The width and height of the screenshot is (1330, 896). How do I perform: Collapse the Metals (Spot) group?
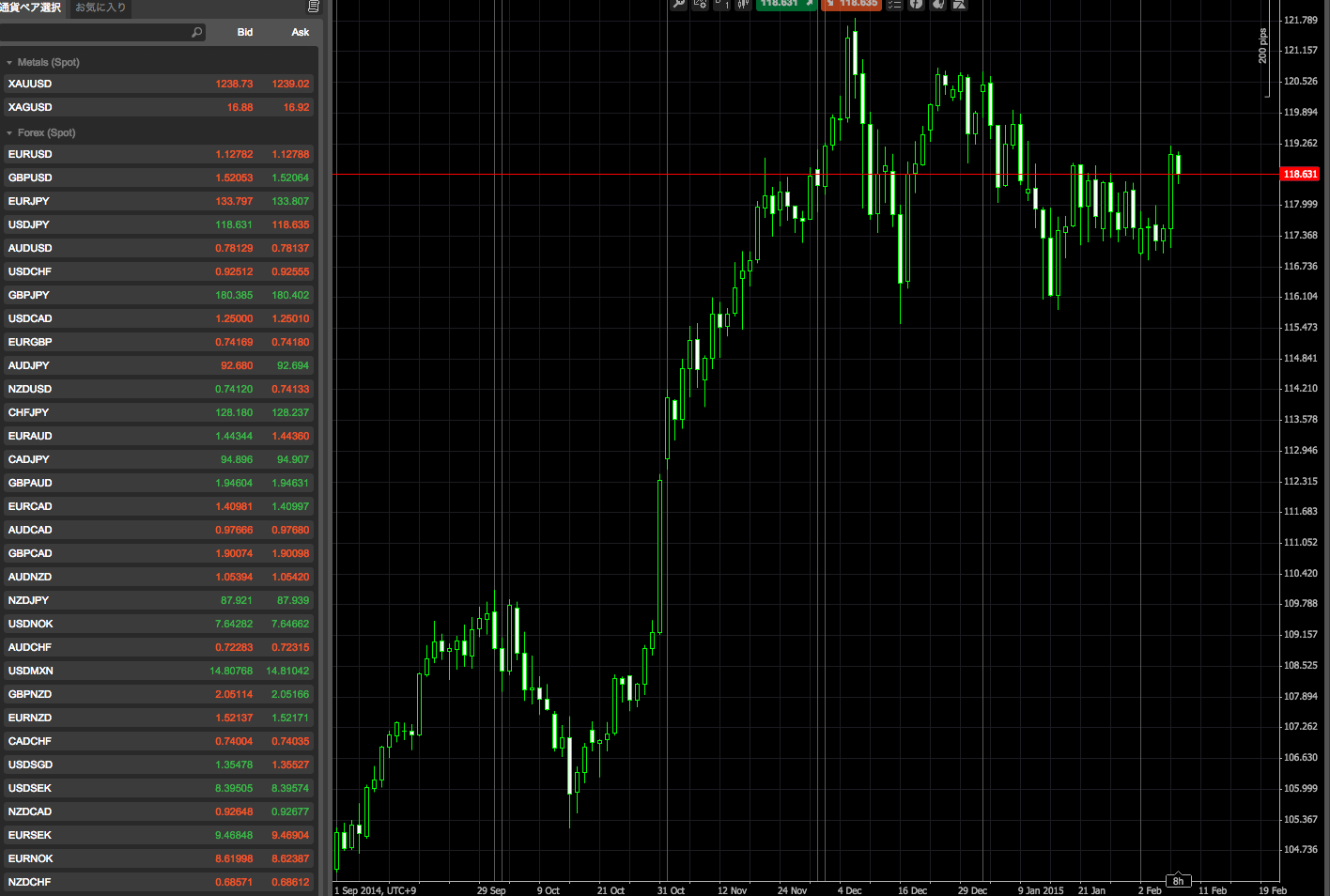coord(9,63)
